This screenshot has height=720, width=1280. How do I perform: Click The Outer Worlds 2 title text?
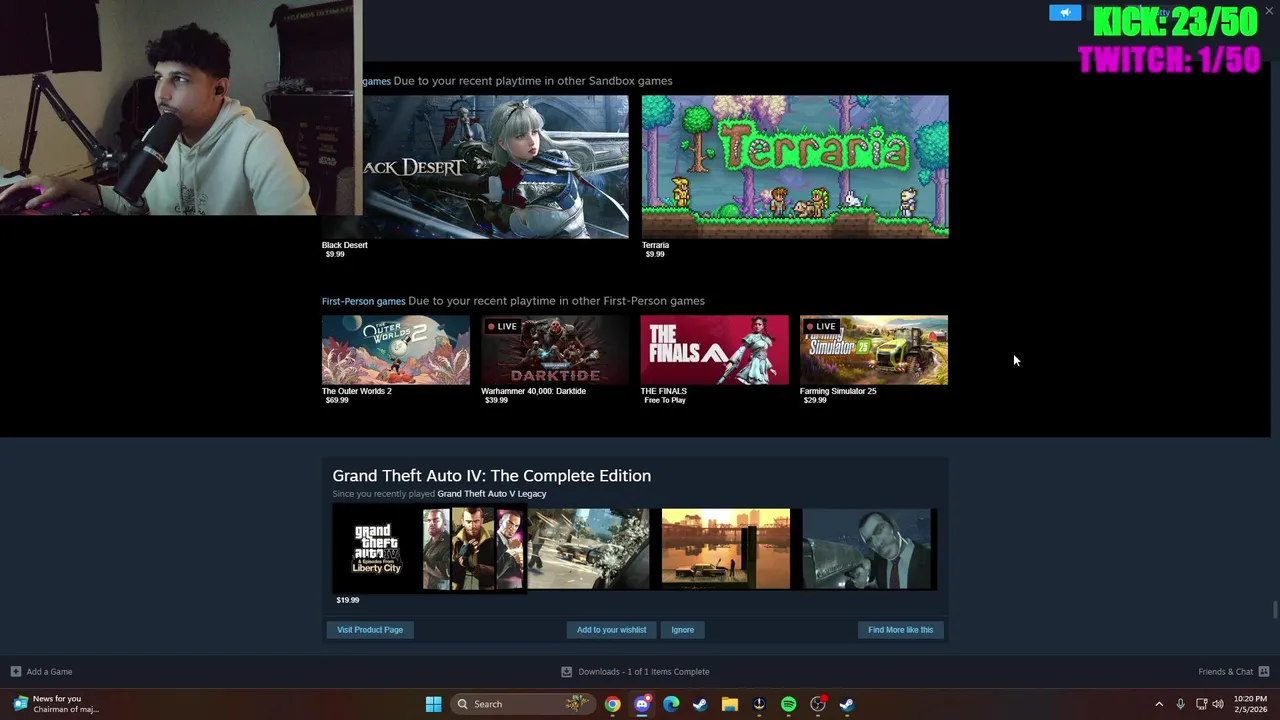pyautogui.click(x=357, y=391)
